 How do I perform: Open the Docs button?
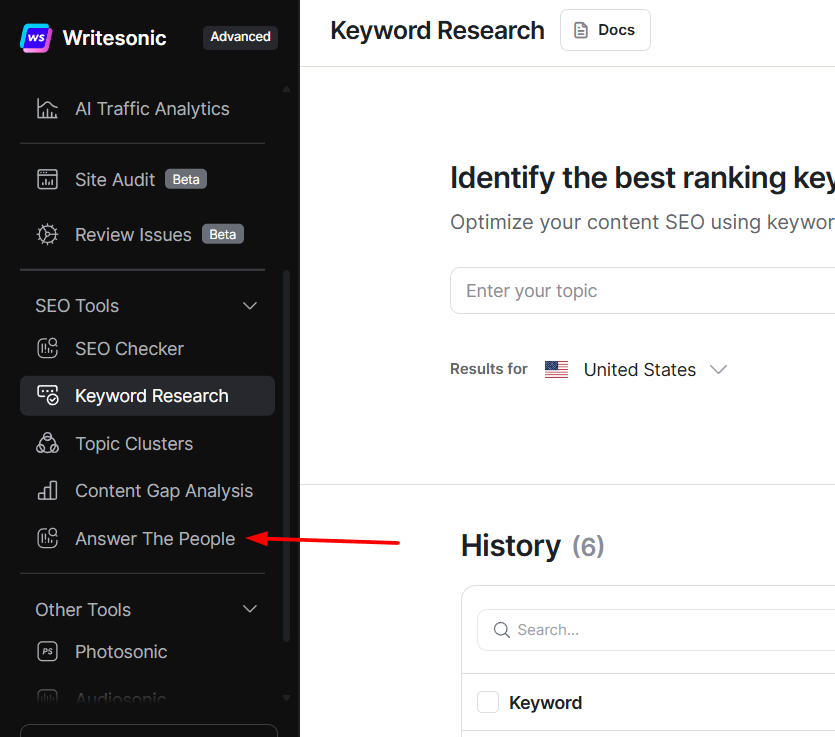[605, 30]
